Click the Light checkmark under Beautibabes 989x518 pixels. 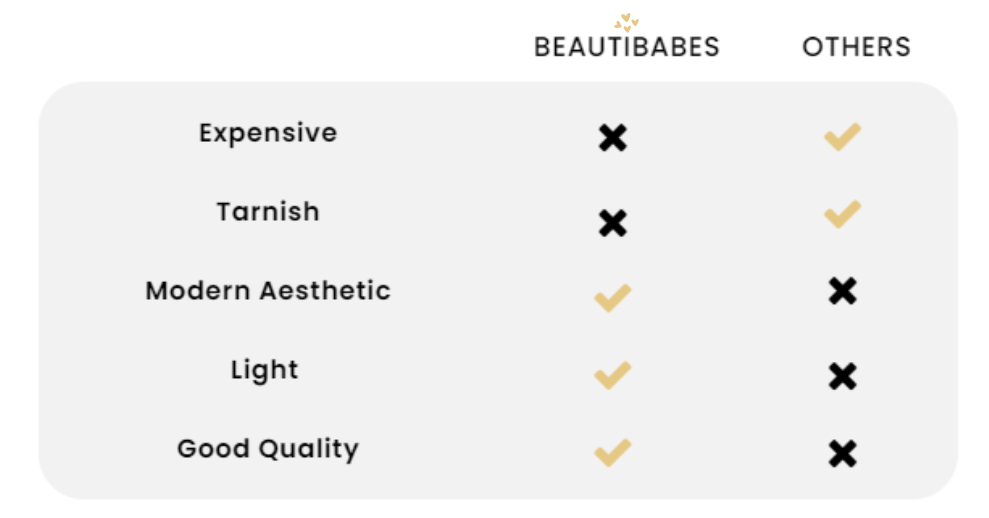click(612, 375)
